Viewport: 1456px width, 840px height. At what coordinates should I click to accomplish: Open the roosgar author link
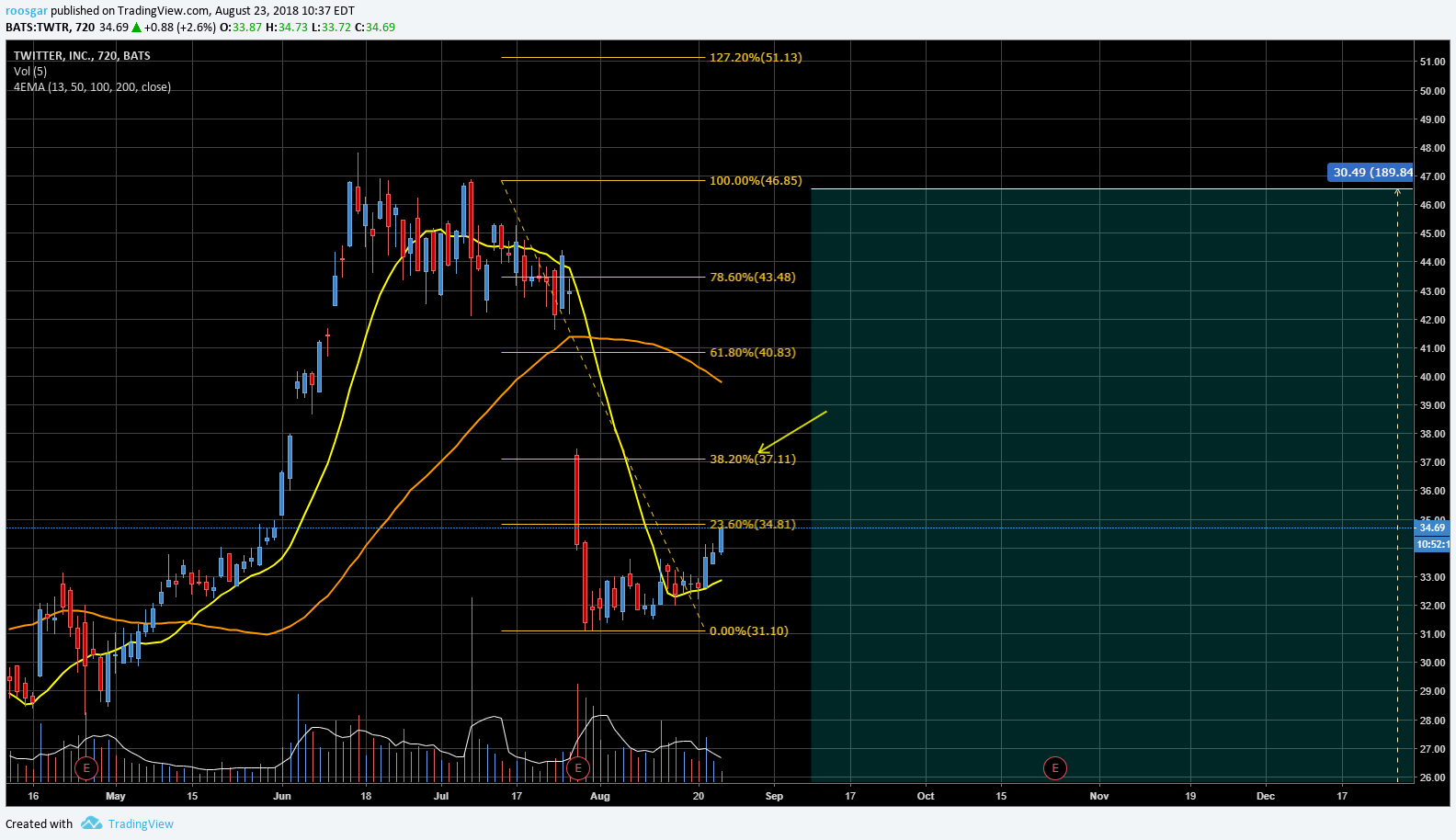pos(26,11)
